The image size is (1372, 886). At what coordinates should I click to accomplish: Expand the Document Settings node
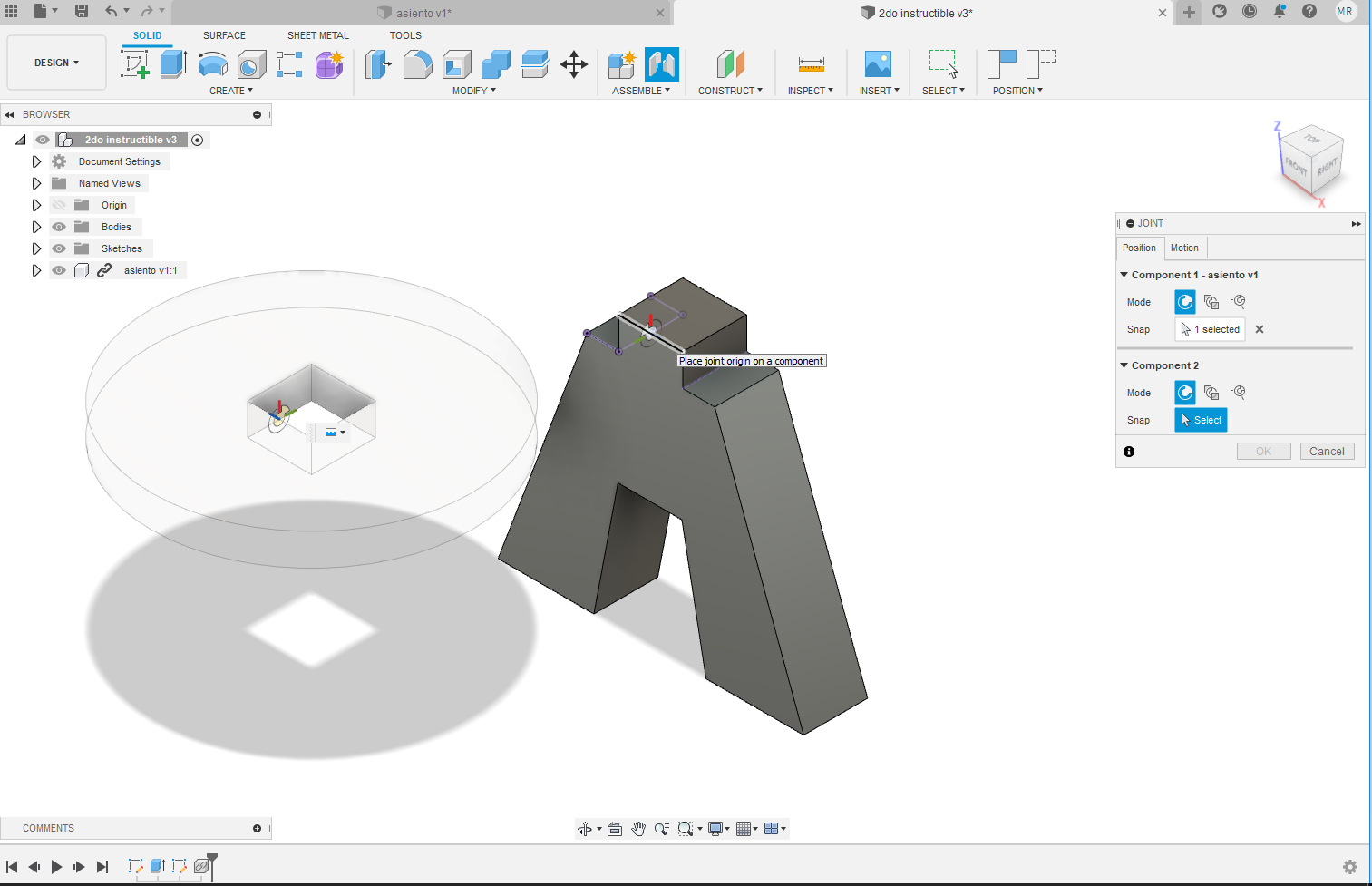(x=36, y=161)
